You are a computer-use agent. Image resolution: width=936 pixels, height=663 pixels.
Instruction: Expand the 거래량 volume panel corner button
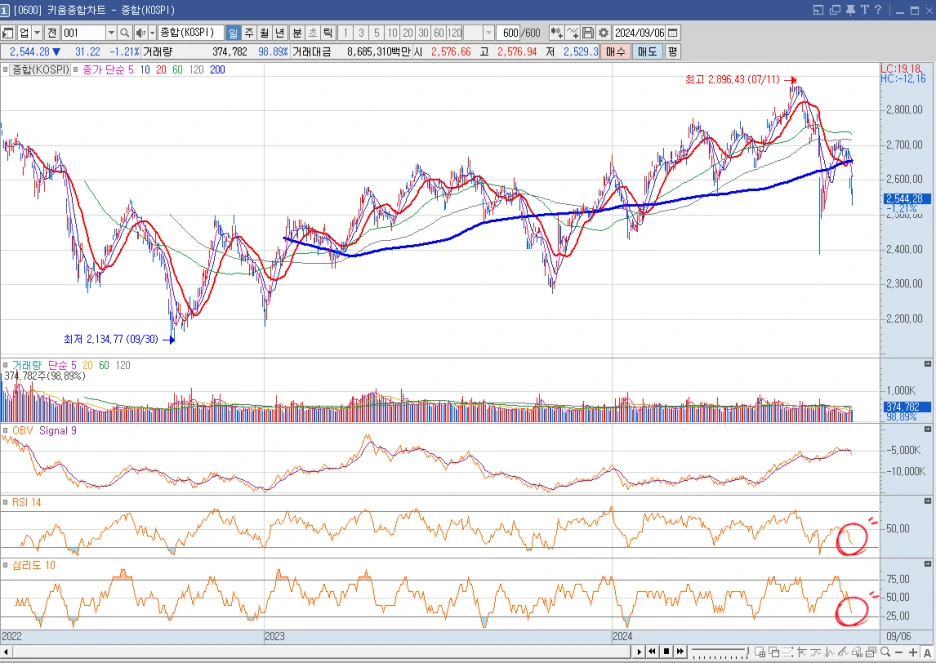coord(928,364)
